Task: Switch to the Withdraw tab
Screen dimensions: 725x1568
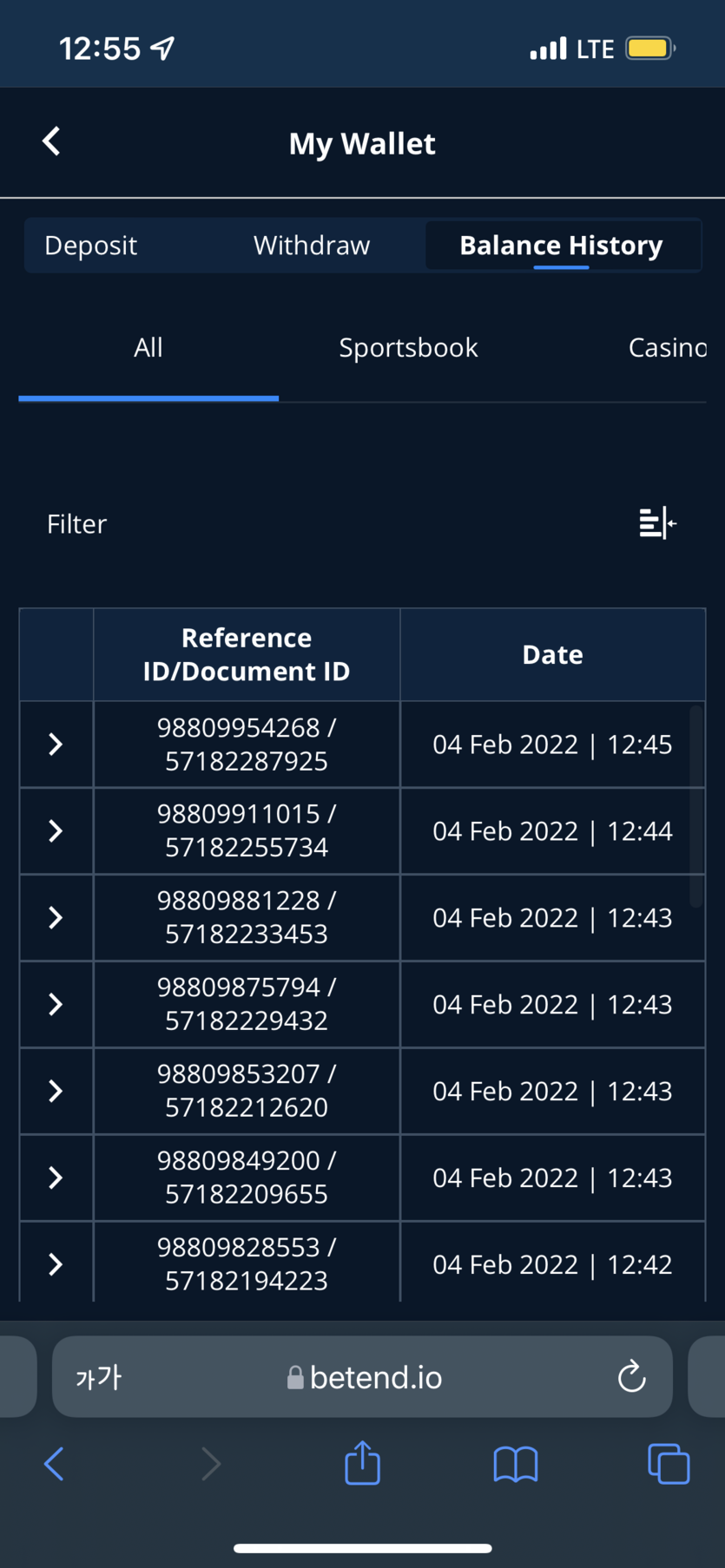Action: (312, 246)
